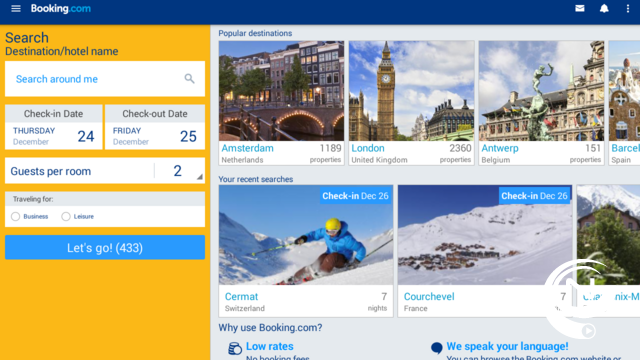This screenshot has width=640, height=360.
Task: Click the '7 nights' text on Cermat
Action: click(x=378, y=302)
